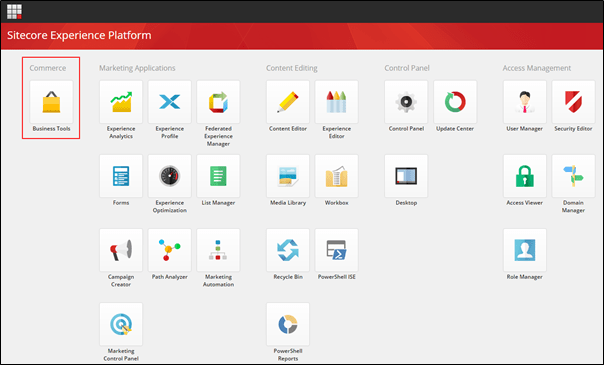Open User Manager

(525, 102)
